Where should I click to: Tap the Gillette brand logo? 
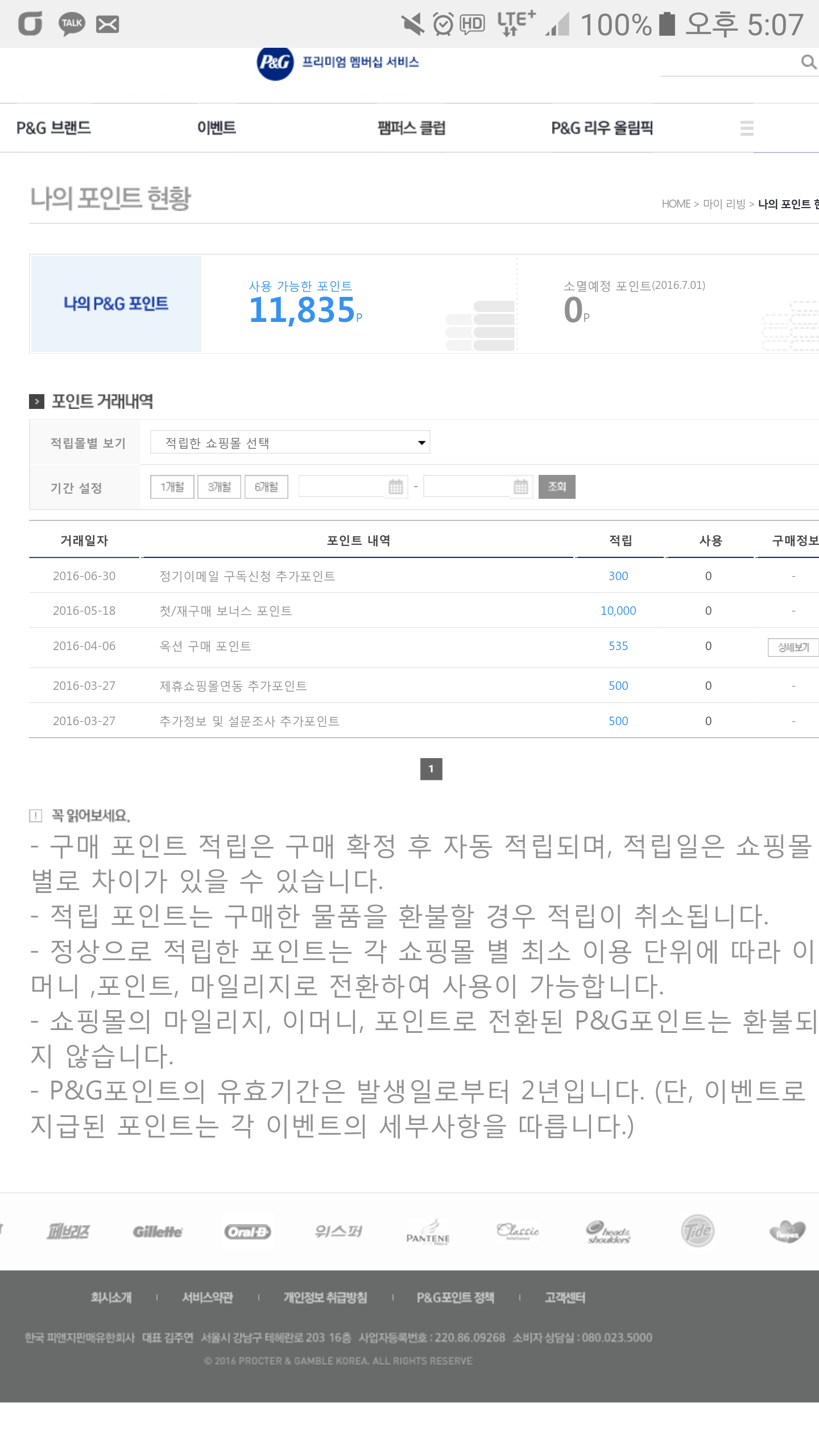click(x=158, y=1232)
